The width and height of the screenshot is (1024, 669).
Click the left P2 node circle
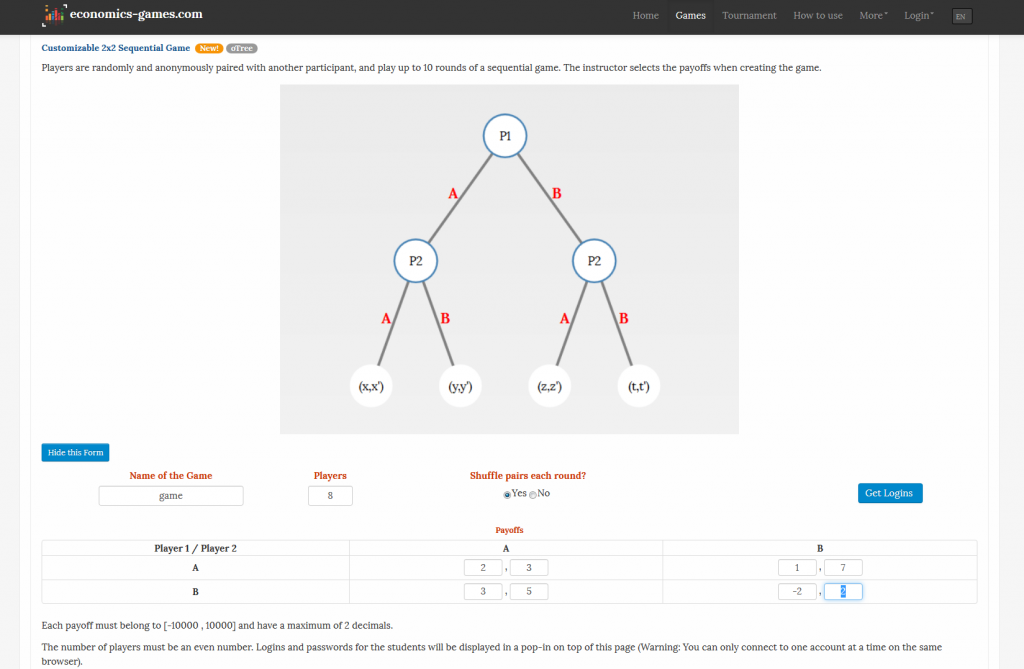(x=416, y=261)
